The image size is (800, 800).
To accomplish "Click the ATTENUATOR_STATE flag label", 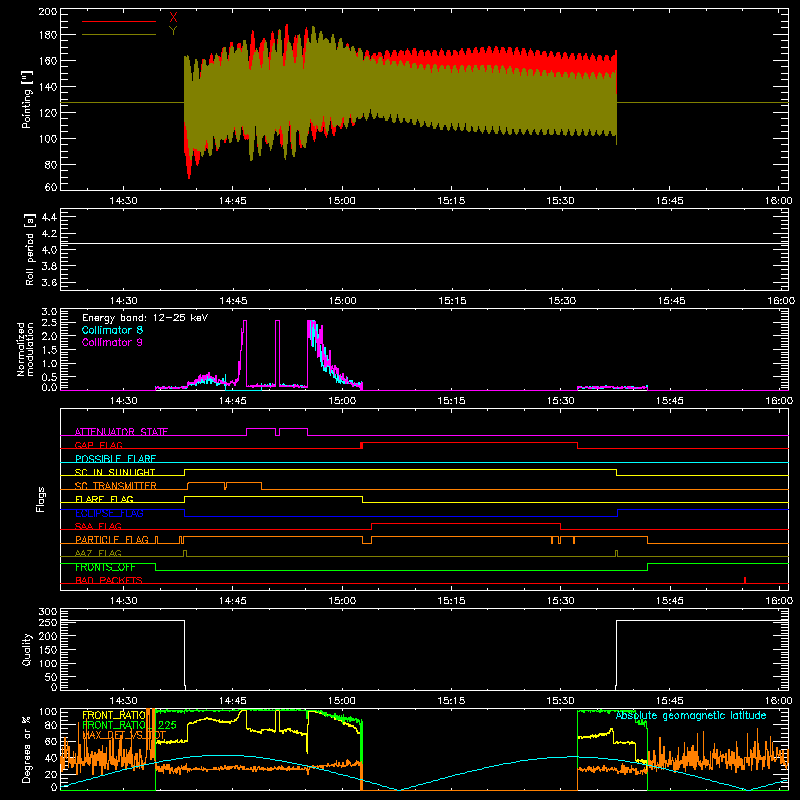I will click(121, 432).
